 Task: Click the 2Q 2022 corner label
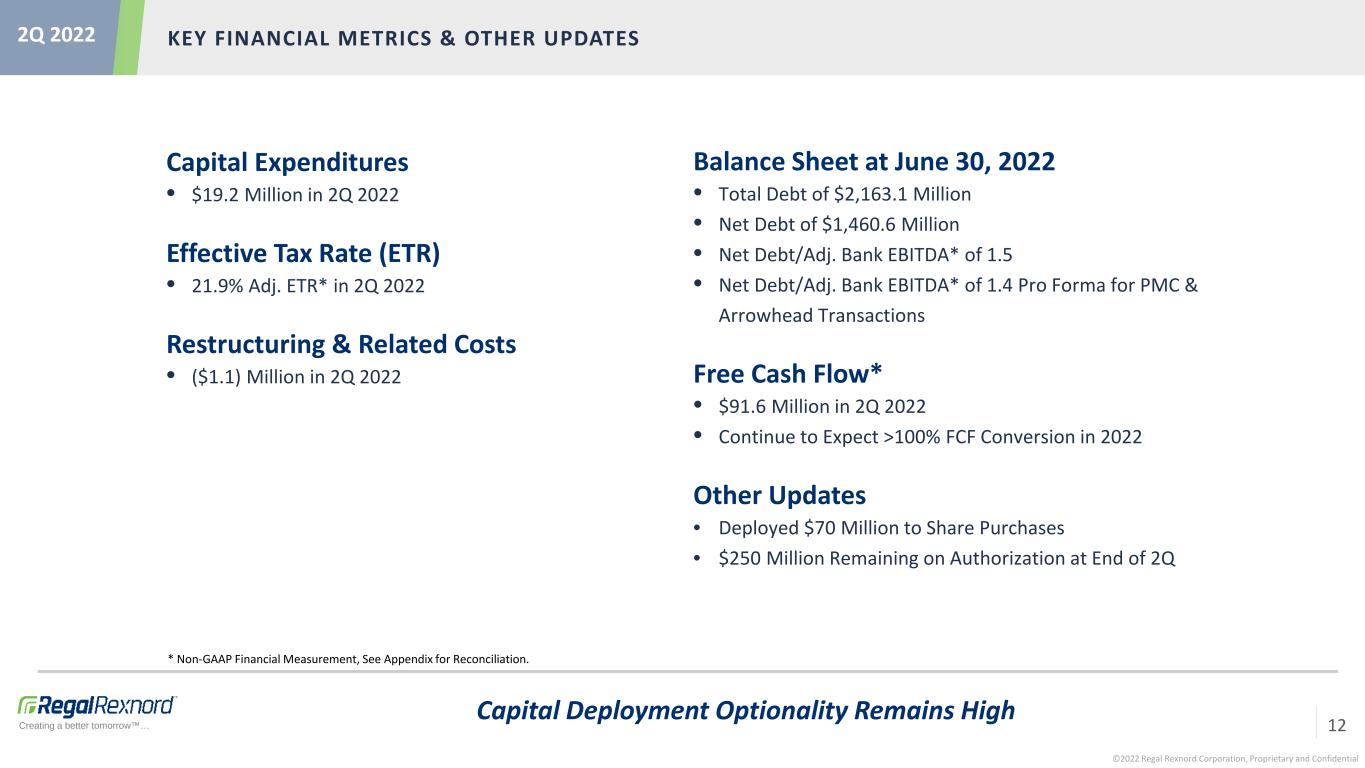(56, 35)
